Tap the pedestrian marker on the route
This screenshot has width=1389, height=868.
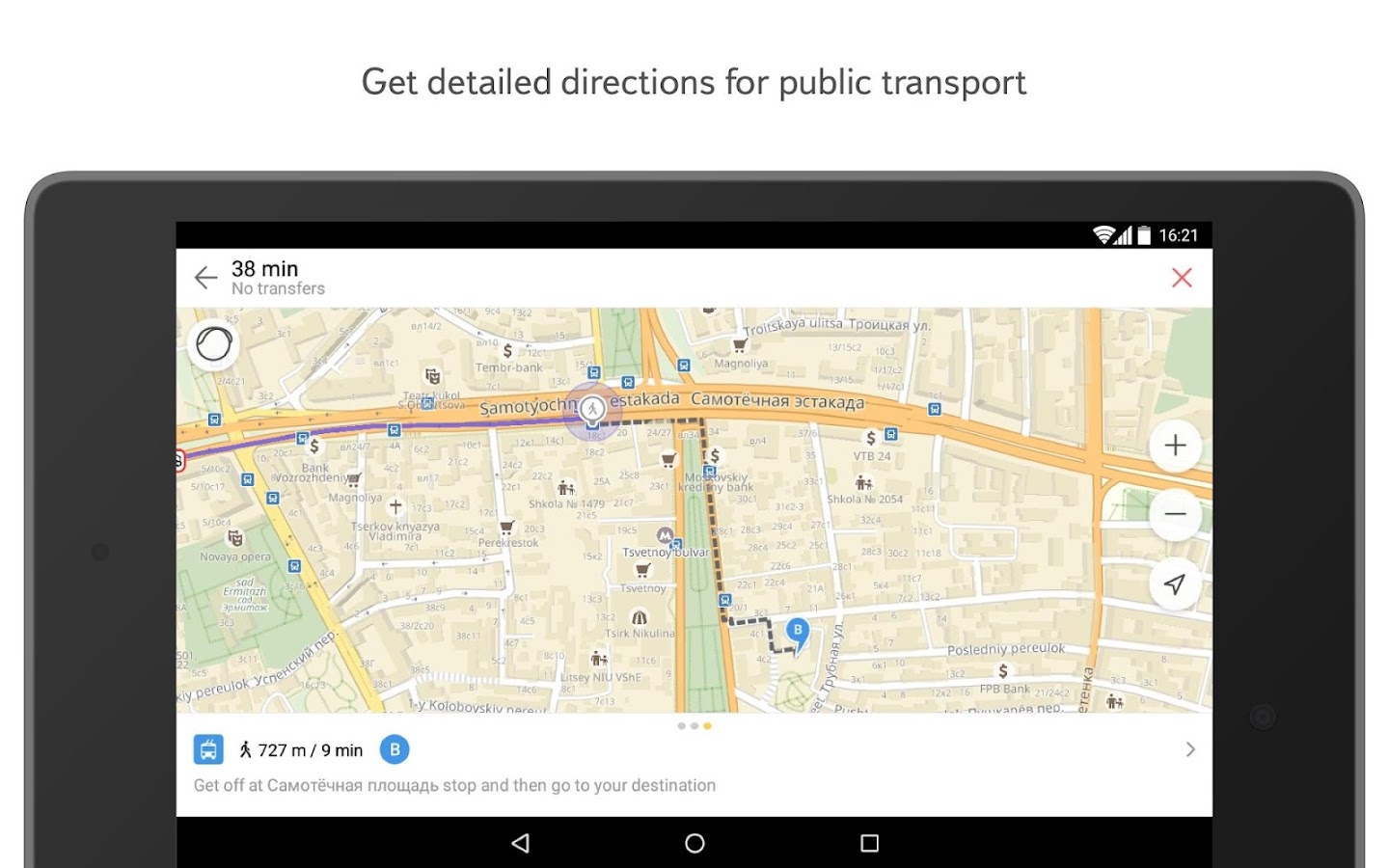click(x=592, y=409)
